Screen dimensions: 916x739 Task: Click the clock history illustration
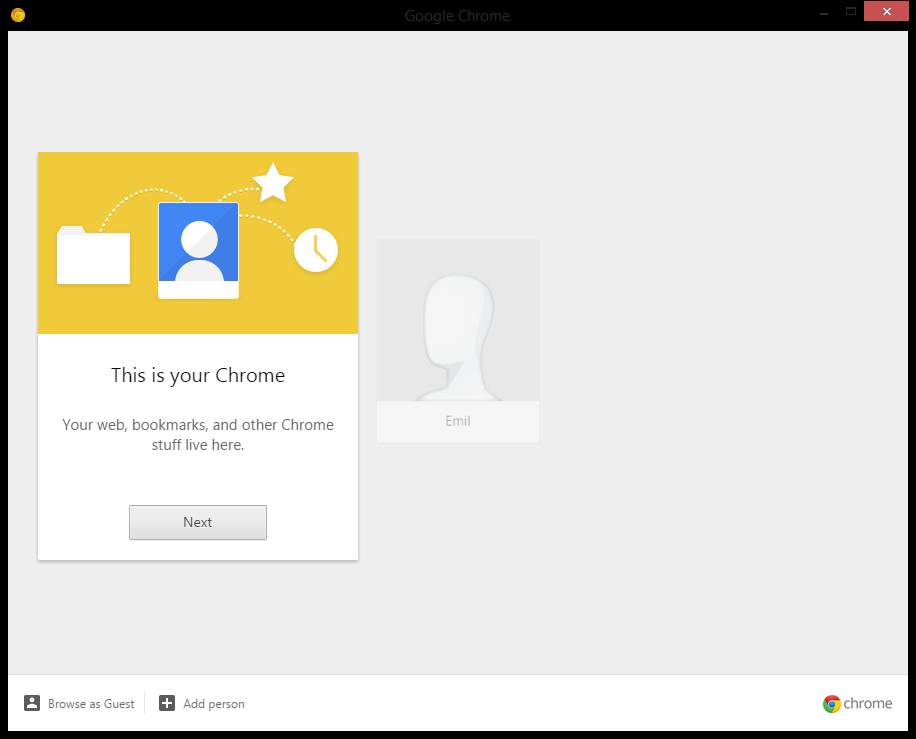316,250
